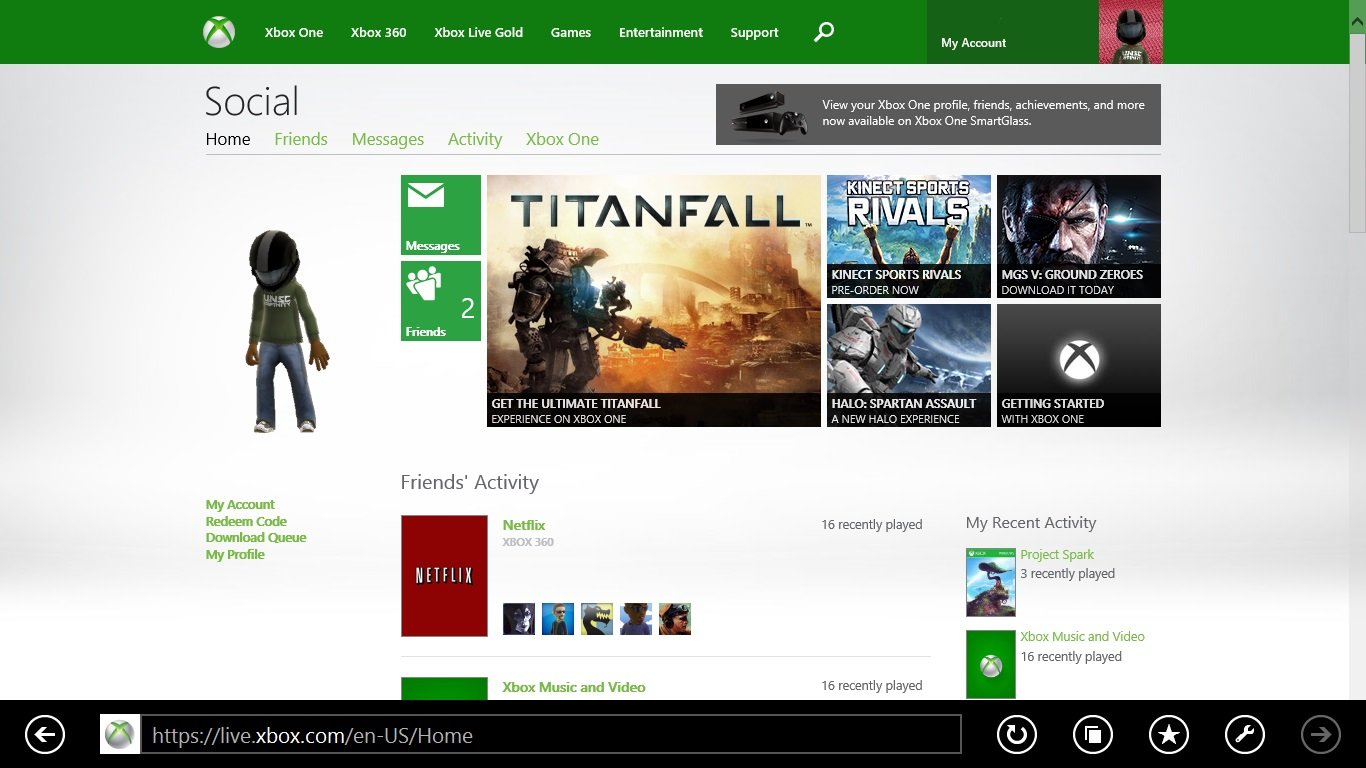This screenshot has height=768, width=1366.
Task: Open the Xbox 360 menu item
Action: pos(379,32)
